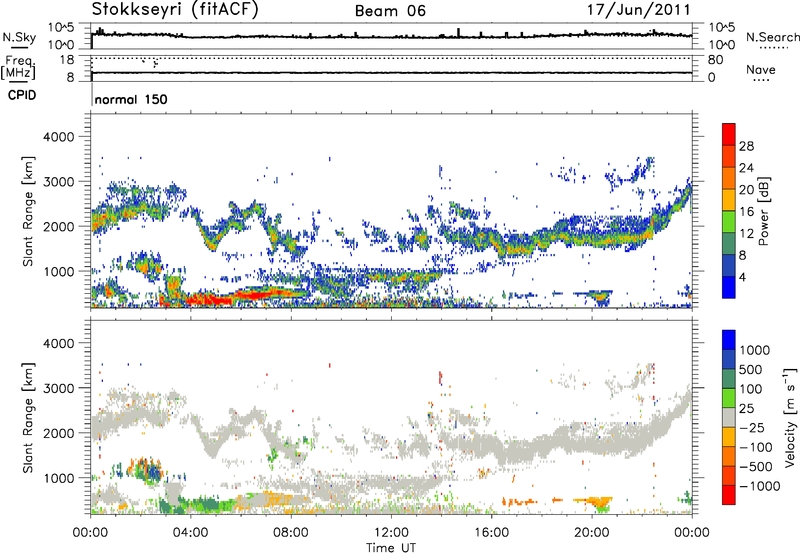This screenshot has width=800, height=554.
Task: Click the 'Freq. [MHz]' axis label
Action: tap(18, 67)
